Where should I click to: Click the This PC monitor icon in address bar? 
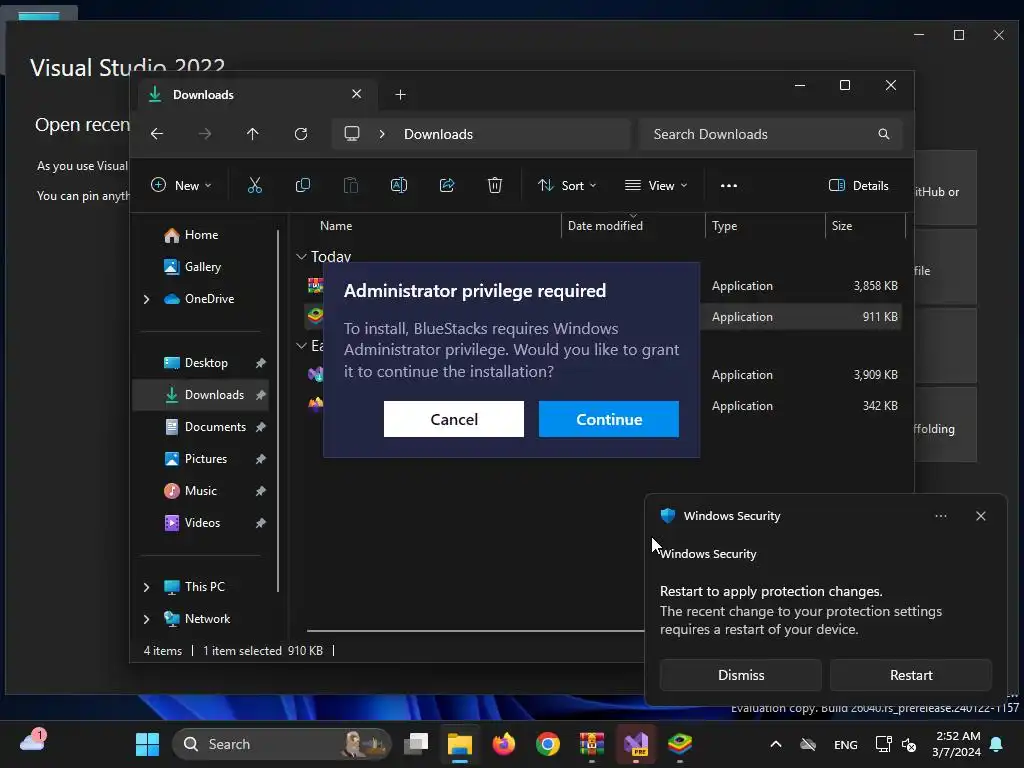pyautogui.click(x=352, y=134)
